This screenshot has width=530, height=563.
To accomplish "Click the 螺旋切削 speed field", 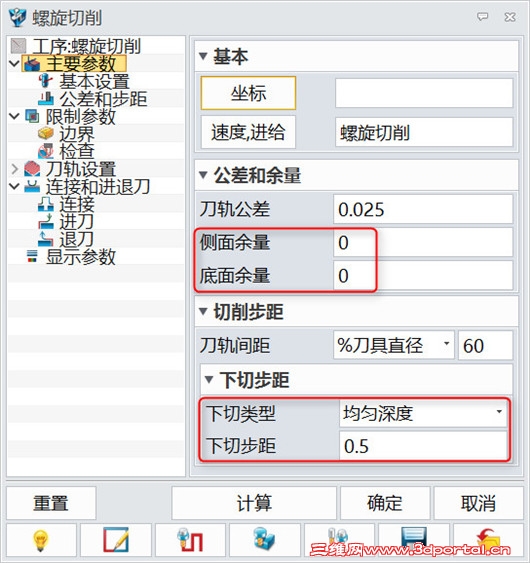I will tap(424, 132).
